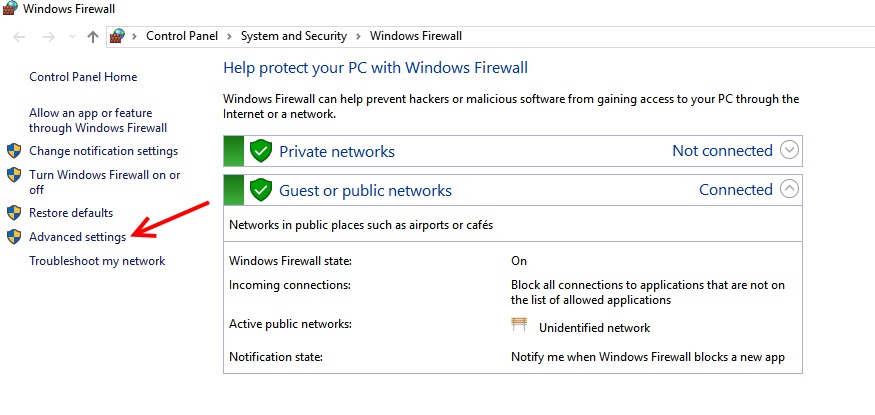
Task: Click the Back arrow navigation button
Action: click(x=20, y=36)
